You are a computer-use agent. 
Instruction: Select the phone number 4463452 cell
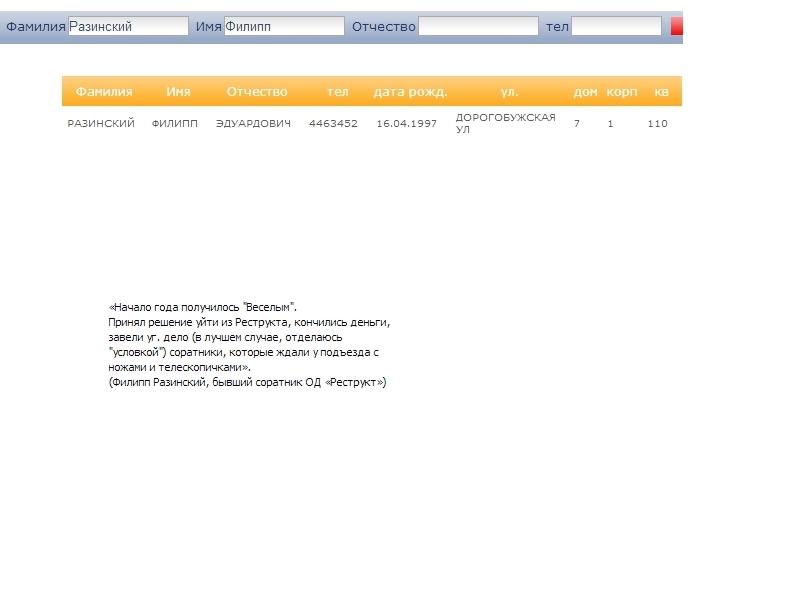click(333, 123)
